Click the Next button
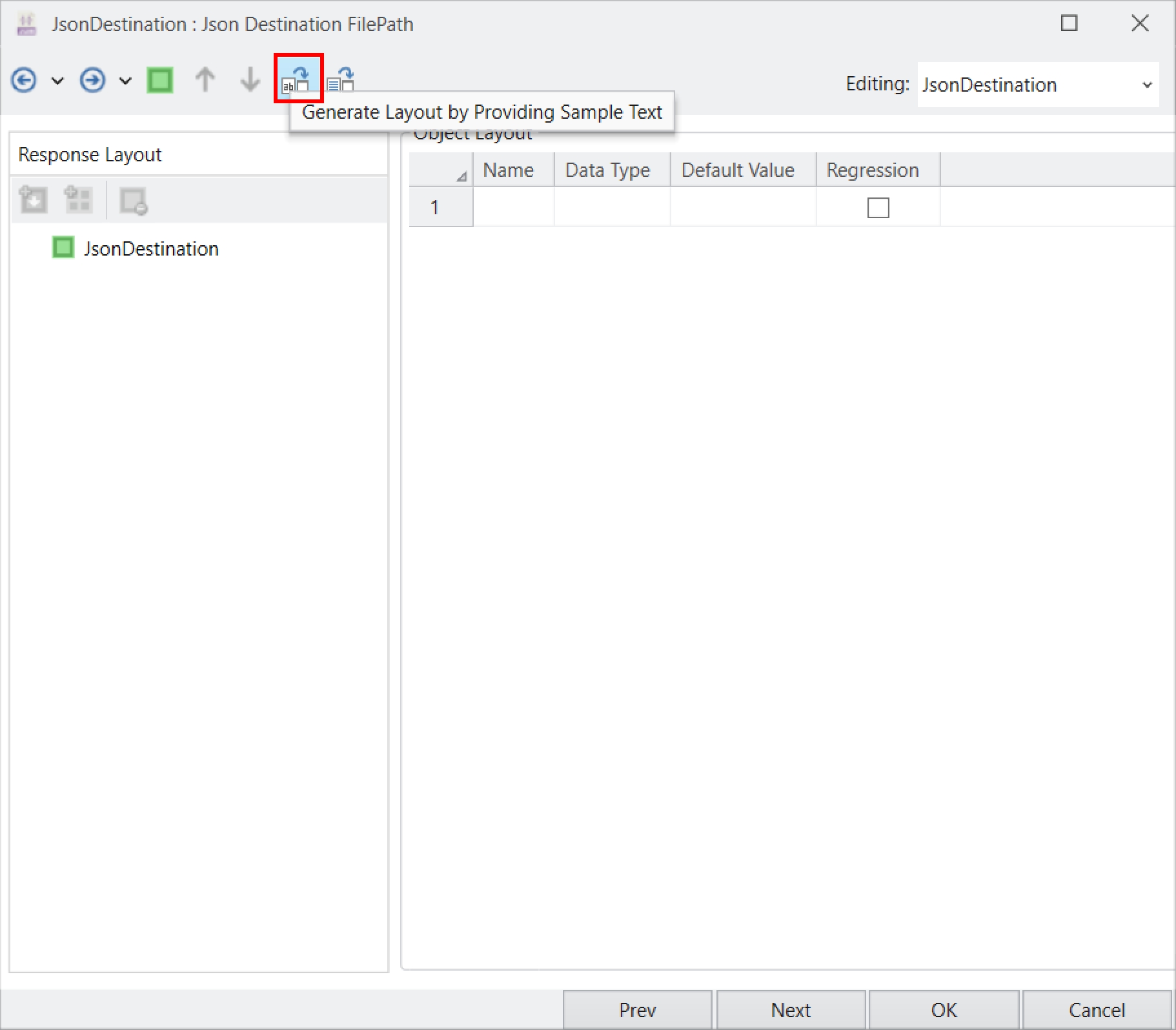 tap(791, 1010)
